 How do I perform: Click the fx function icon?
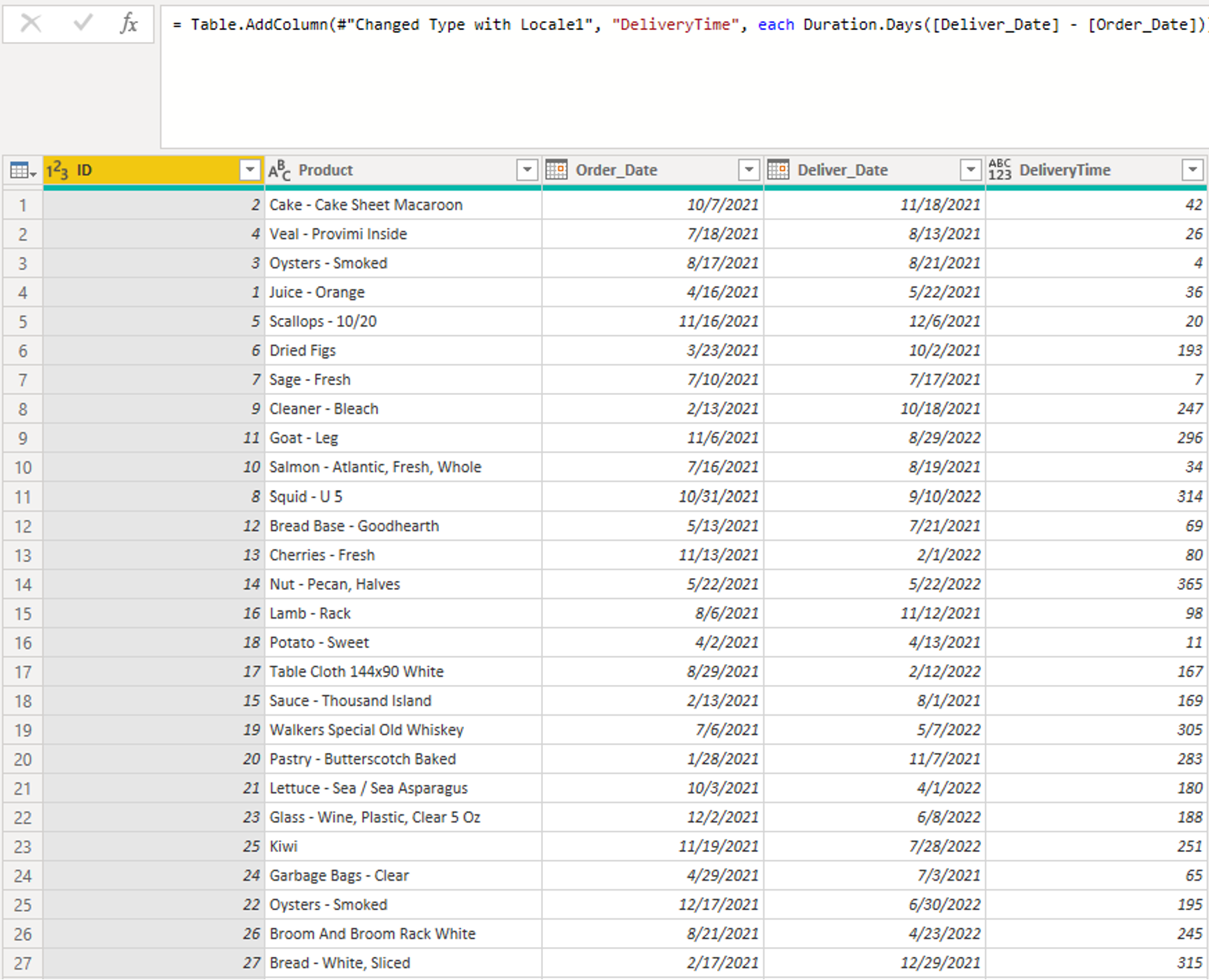(129, 24)
